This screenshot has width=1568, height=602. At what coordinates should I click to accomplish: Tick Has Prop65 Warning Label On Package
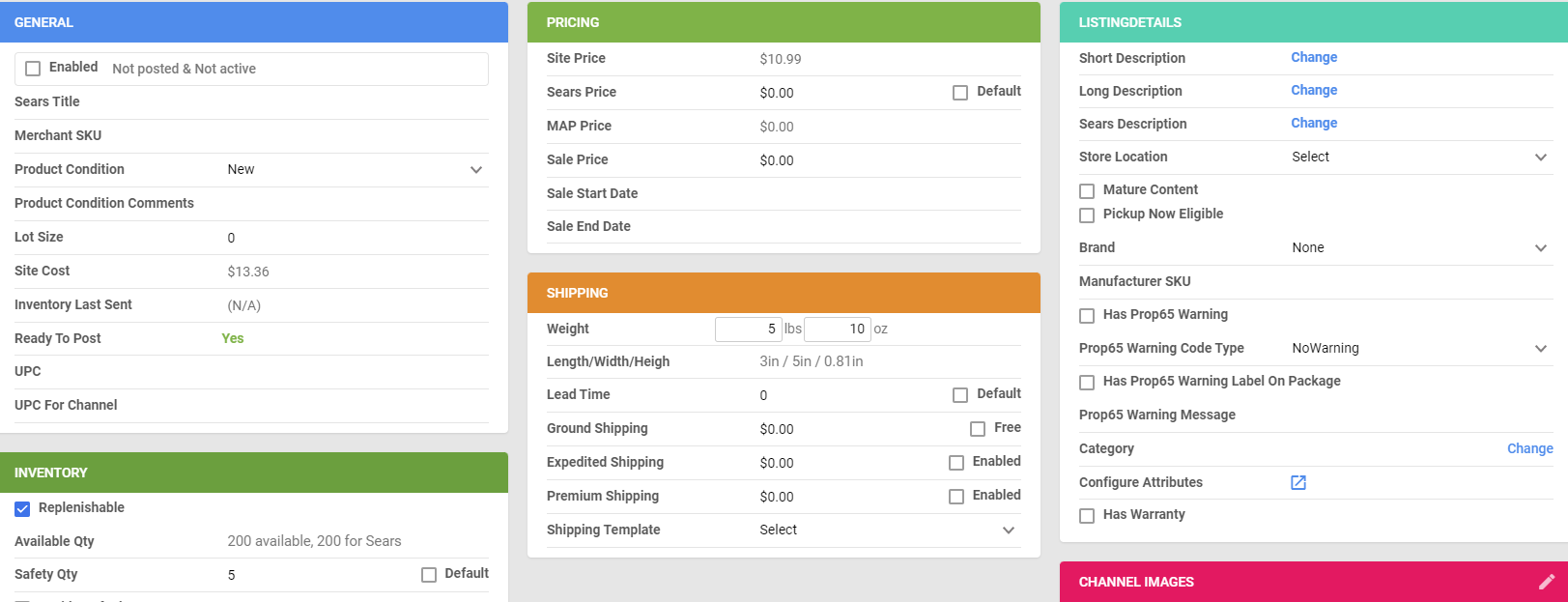click(x=1087, y=383)
